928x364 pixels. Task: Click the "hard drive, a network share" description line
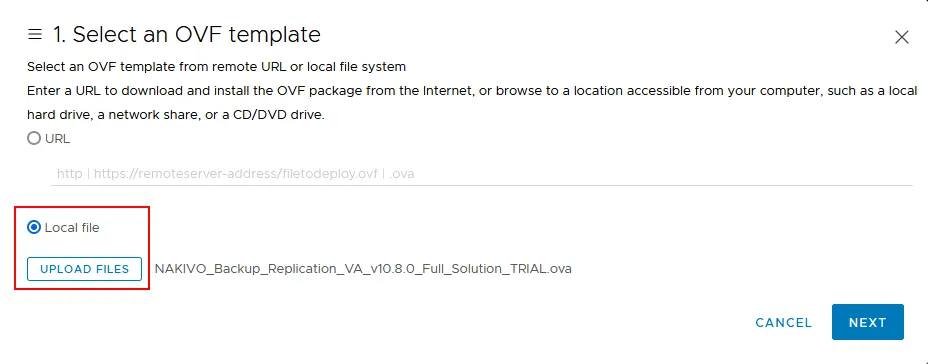(176, 115)
